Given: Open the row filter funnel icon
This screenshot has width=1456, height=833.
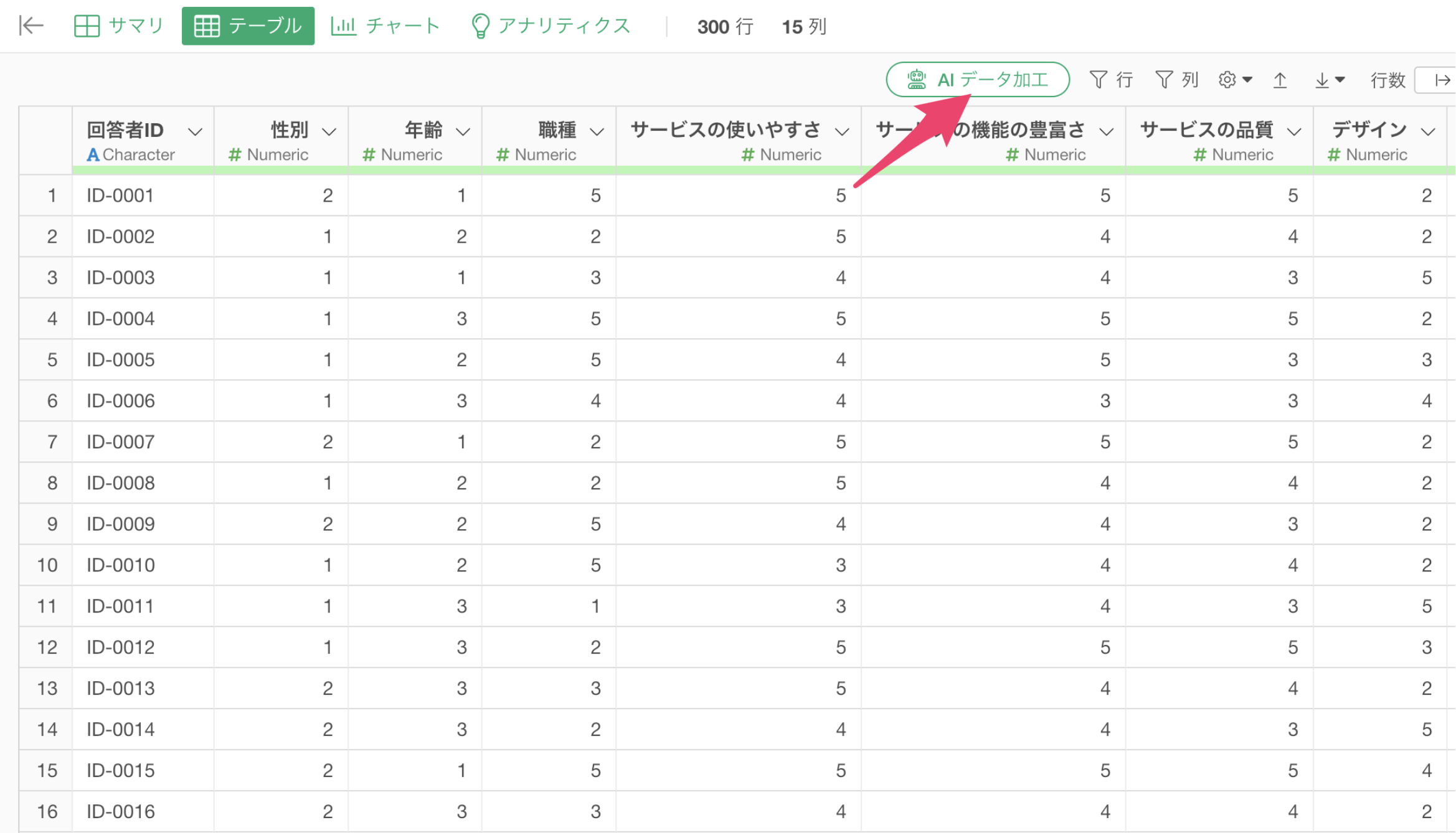Looking at the screenshot, I should [x=1099, y=79].
